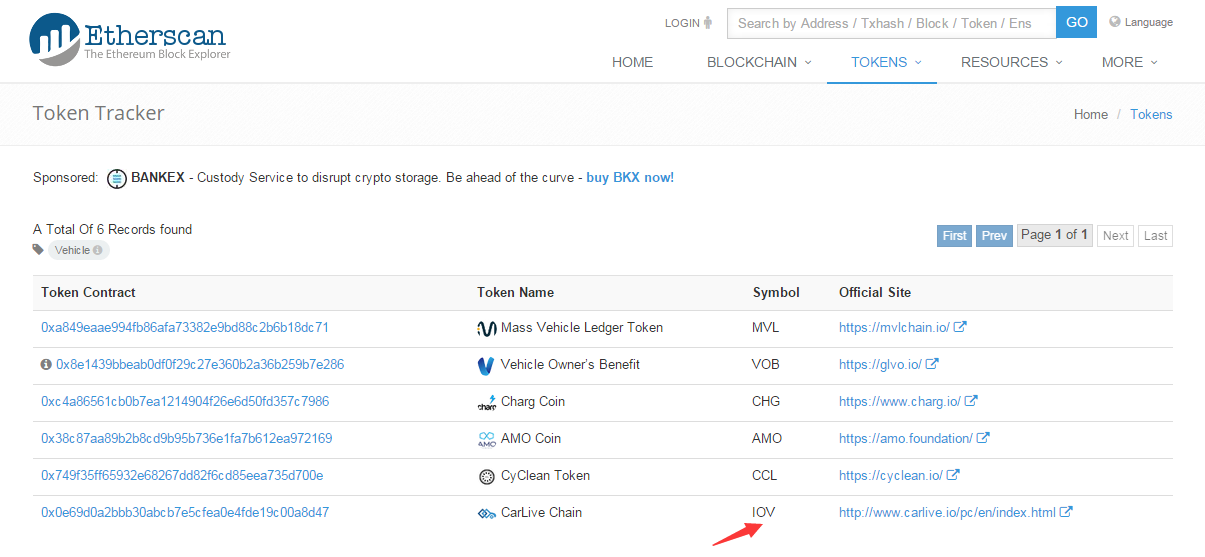The width and height of the screenshot is (1205, 557).
Task: Go to the Home menu item
Action: tap(632, 62)
